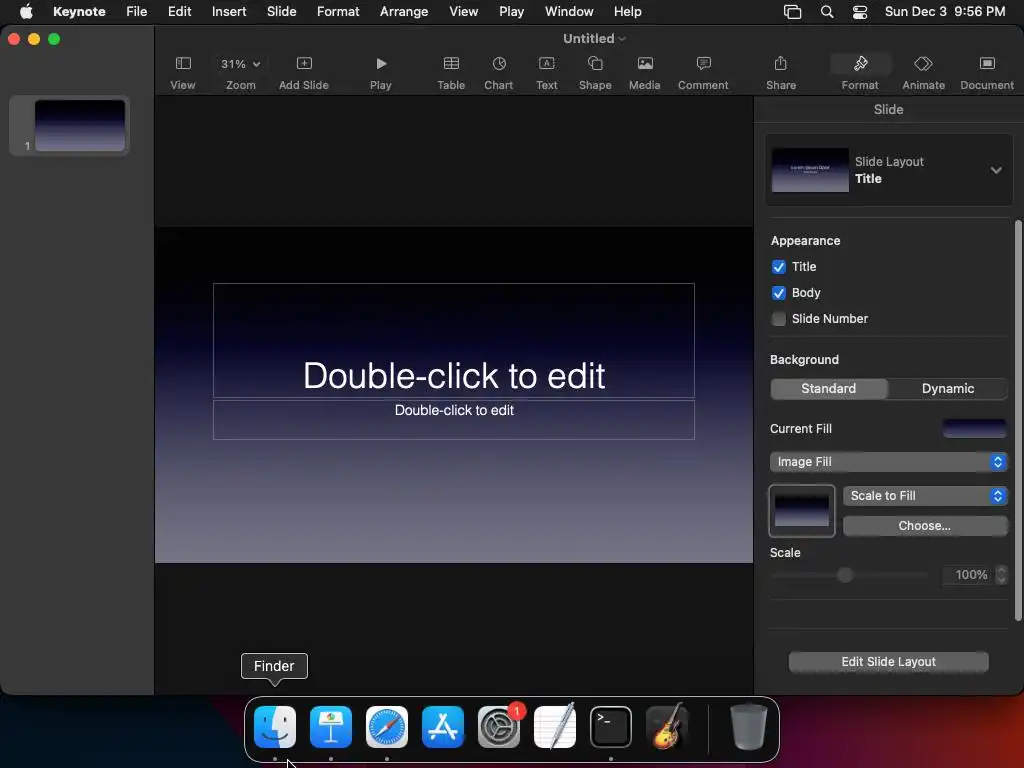Insert a Chart from the toolbar
The image size is (1024, 768).
tap(499, 72)
